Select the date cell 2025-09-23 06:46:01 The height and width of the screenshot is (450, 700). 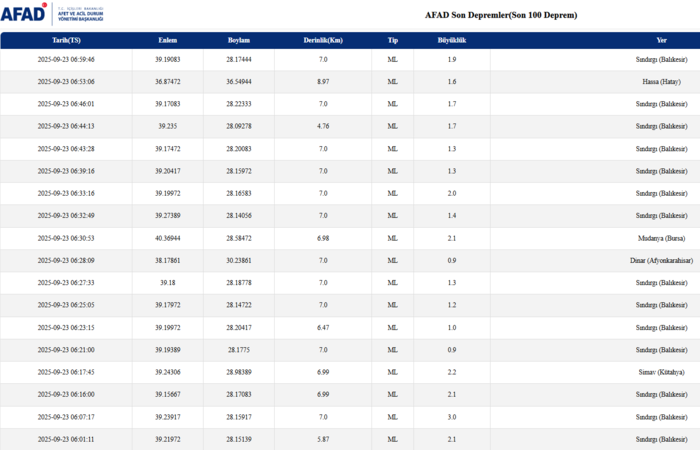pyautogui.click(x=66, y=104)
